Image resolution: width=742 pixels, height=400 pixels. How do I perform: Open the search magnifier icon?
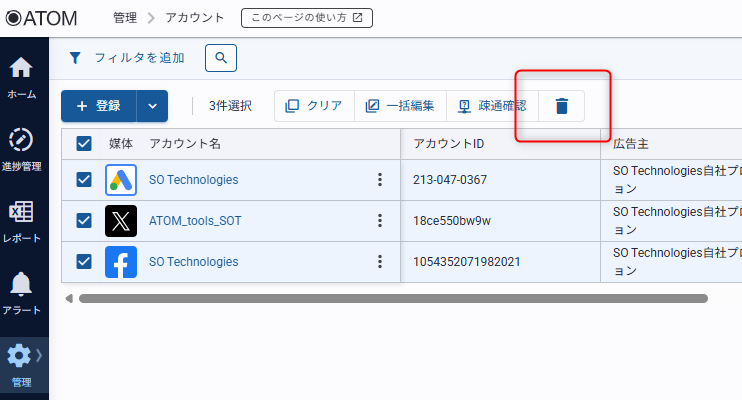(x=221, y=58)
